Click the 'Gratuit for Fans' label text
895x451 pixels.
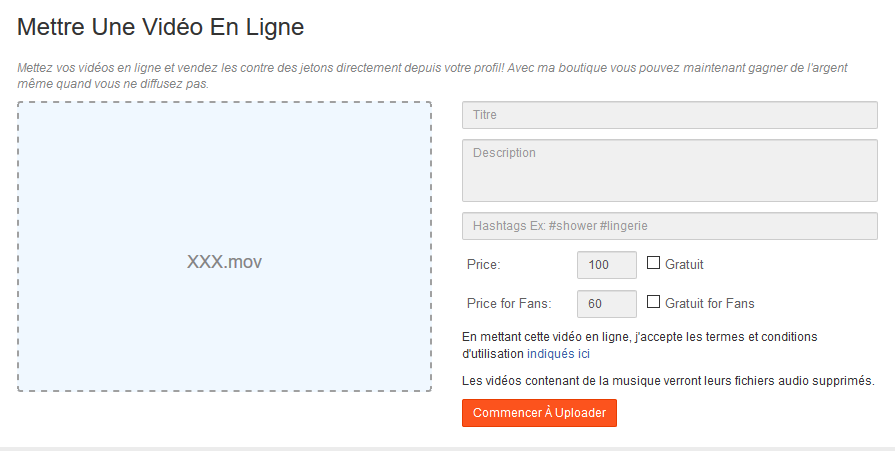tap(710, 304)
